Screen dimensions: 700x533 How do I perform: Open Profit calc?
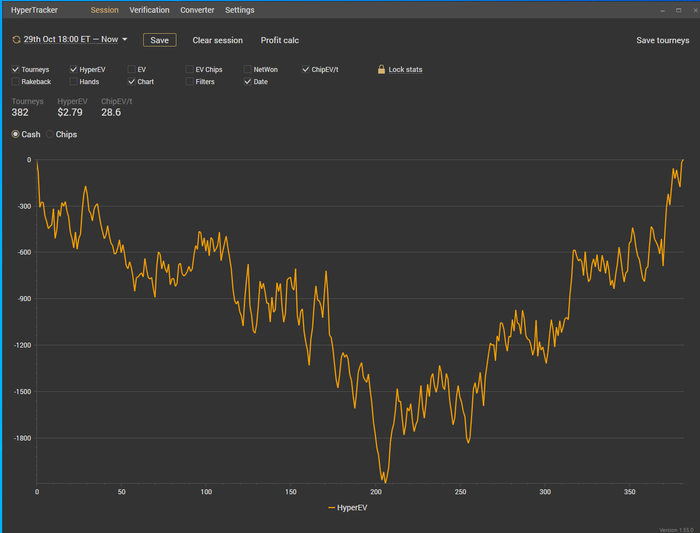coord(280,40)
